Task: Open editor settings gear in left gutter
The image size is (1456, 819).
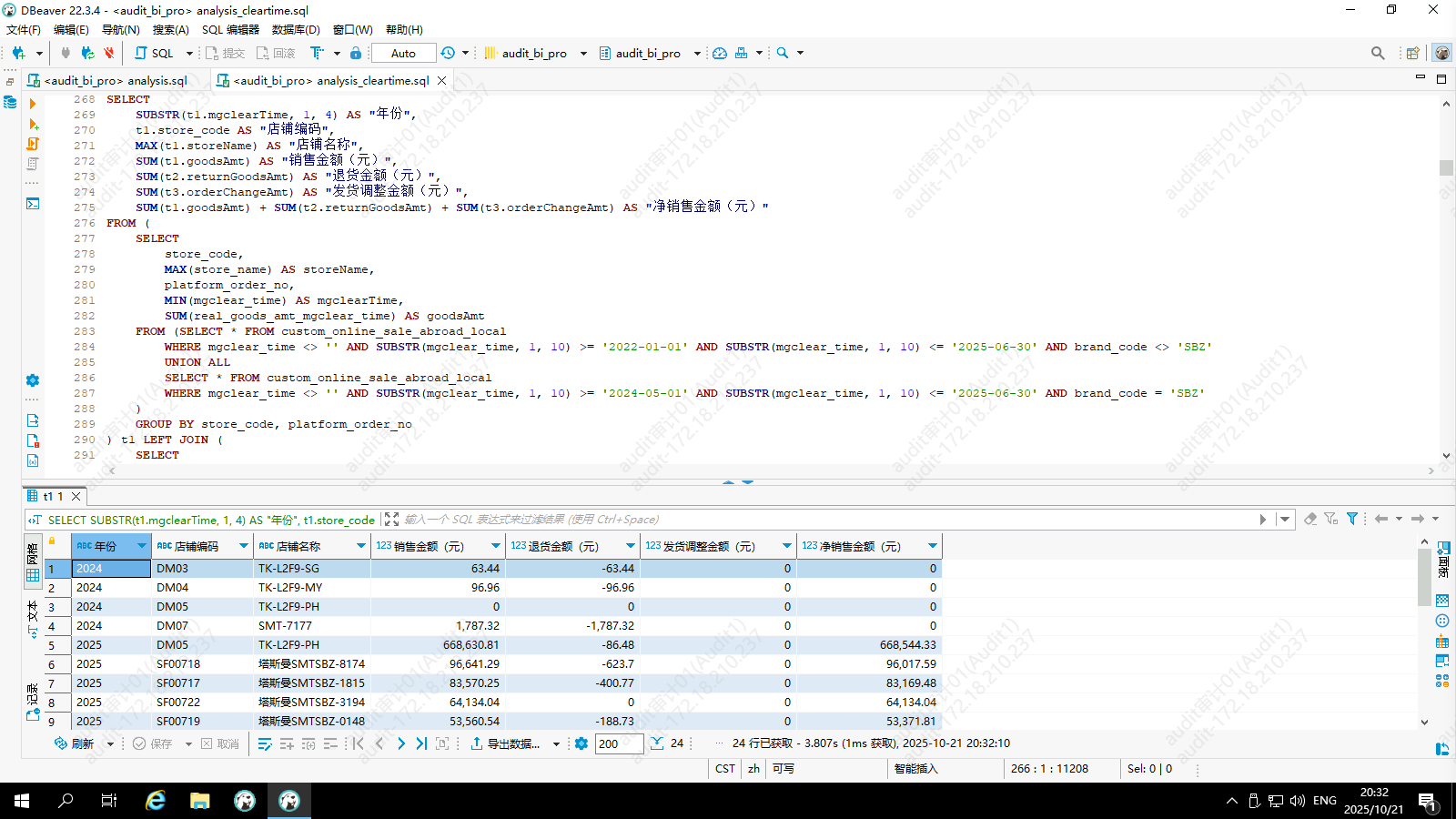Action: tap(33, 380)
